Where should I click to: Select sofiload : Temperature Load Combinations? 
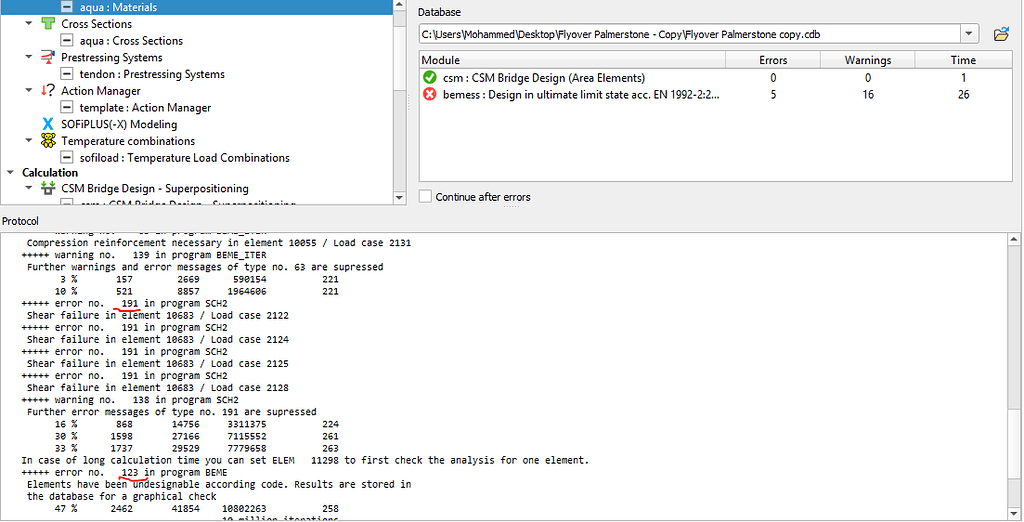click(184, 158)
